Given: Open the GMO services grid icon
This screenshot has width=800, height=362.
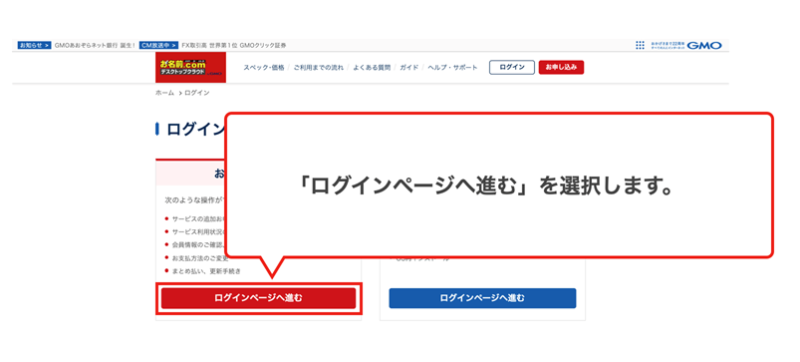Looking at the screenshot, I should tap(640, 45).
